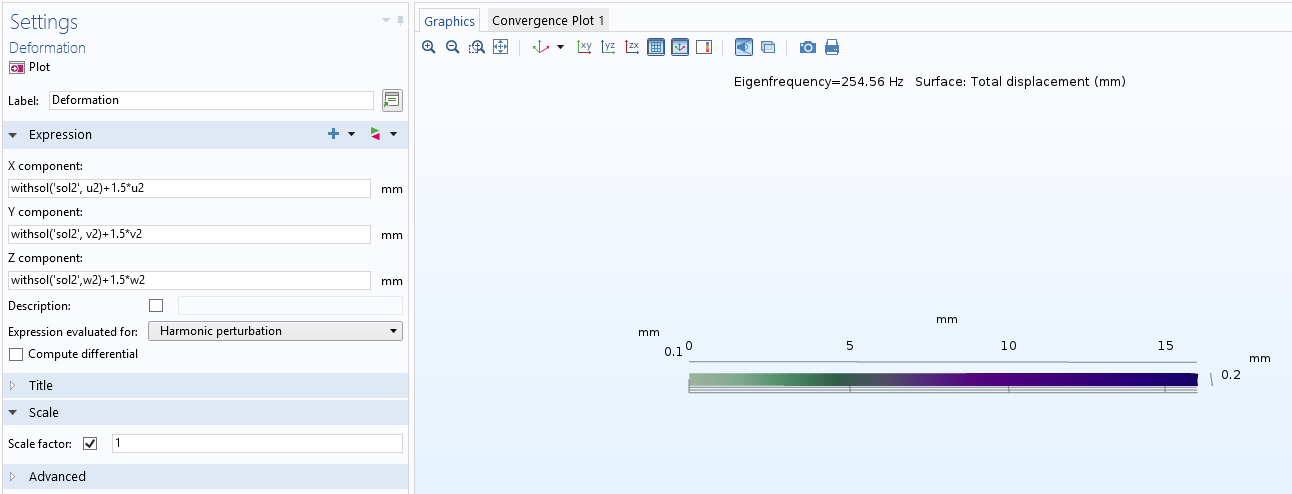
Task: Switch to the ZX plane view
Action: 632,47
